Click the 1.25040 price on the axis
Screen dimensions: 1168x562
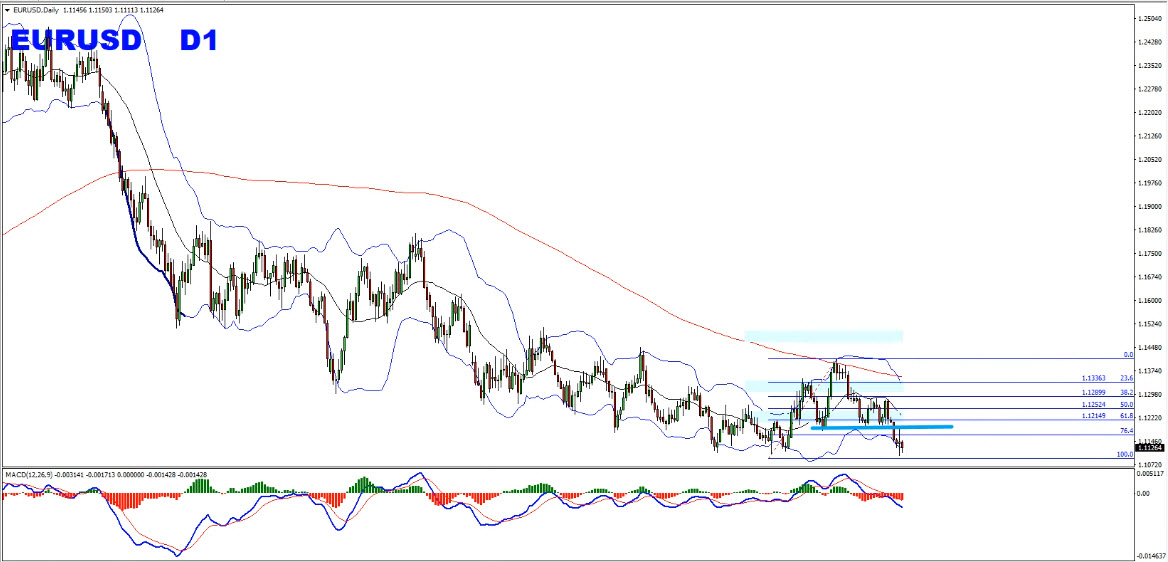[1149, 18]
